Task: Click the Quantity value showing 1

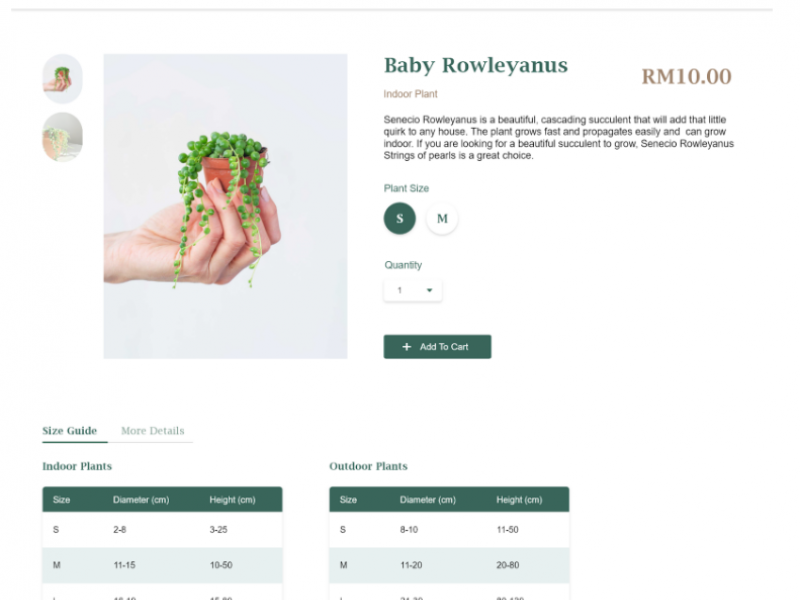Action: click(x=400, y=290)
